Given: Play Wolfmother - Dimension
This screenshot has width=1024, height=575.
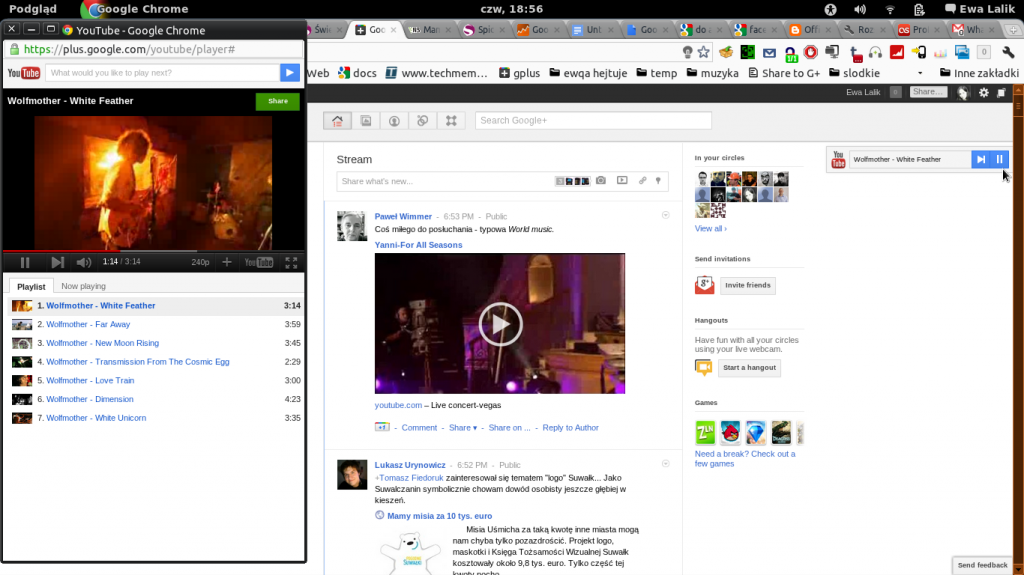Looking at the screenshot, I should click(x=89, y=399).
